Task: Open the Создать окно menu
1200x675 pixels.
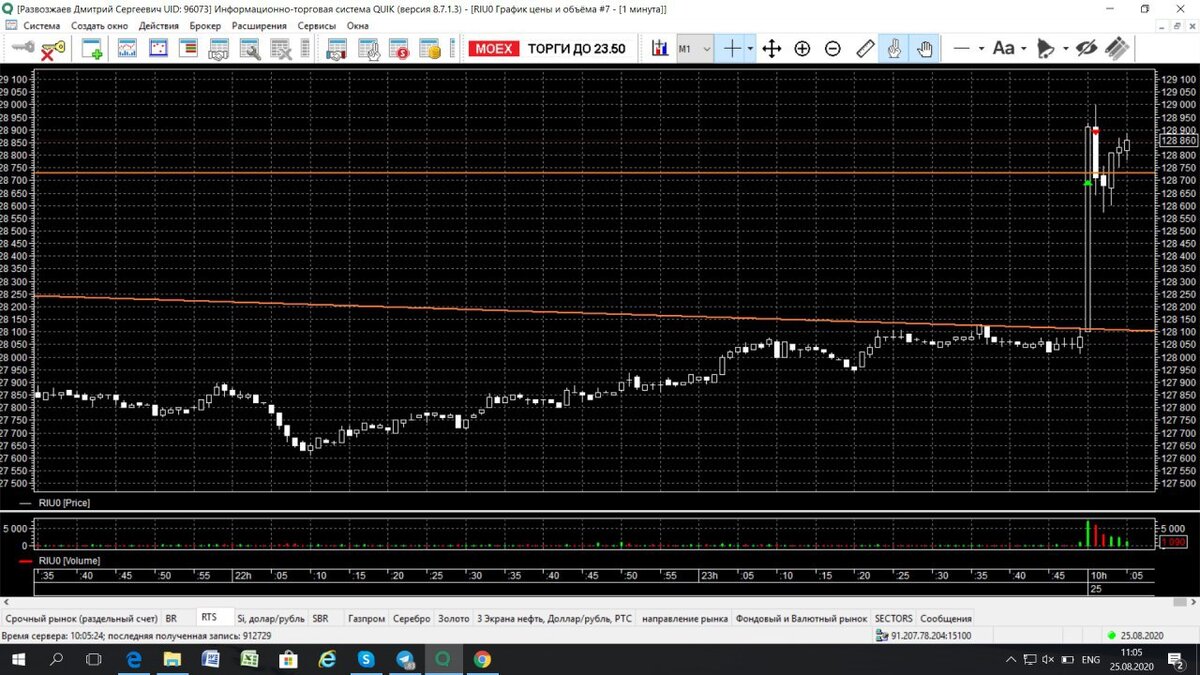Action: click(100, 26)
